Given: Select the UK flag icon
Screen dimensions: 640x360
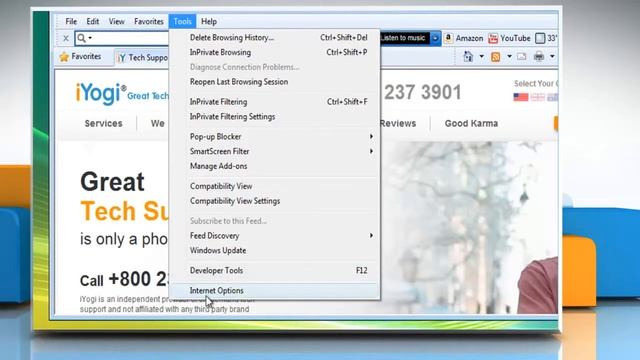Looking at the screenshot, I should tap(538, 97).
